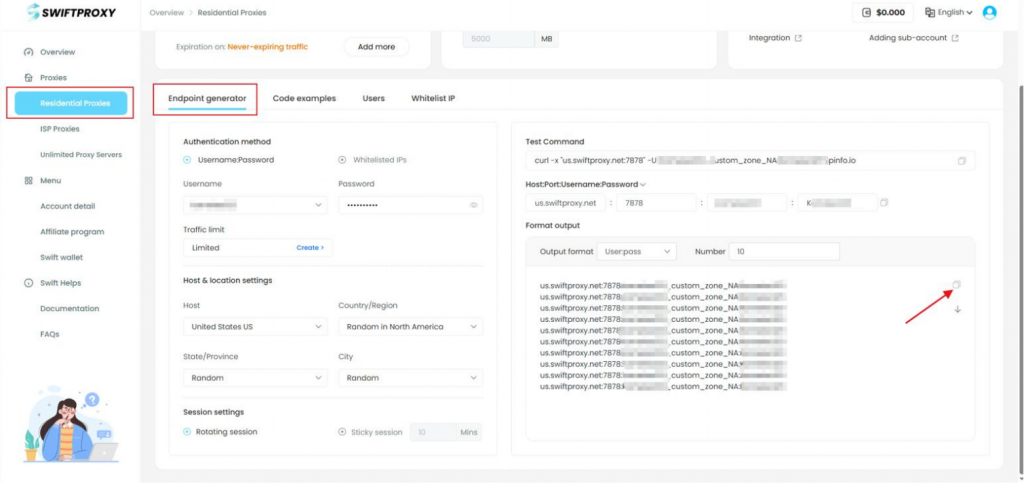Expand the Country/Region dropdown
Image resolution: width=1024 pixels, height=486 pixels.
410,327
